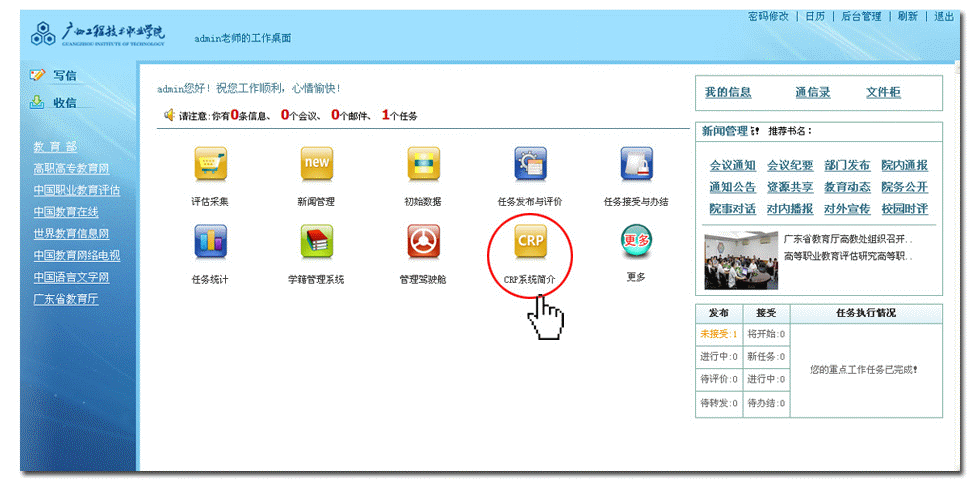Open the 任务统计 chart icon
The height and width of the screenshot is (480, 980).
210,241
